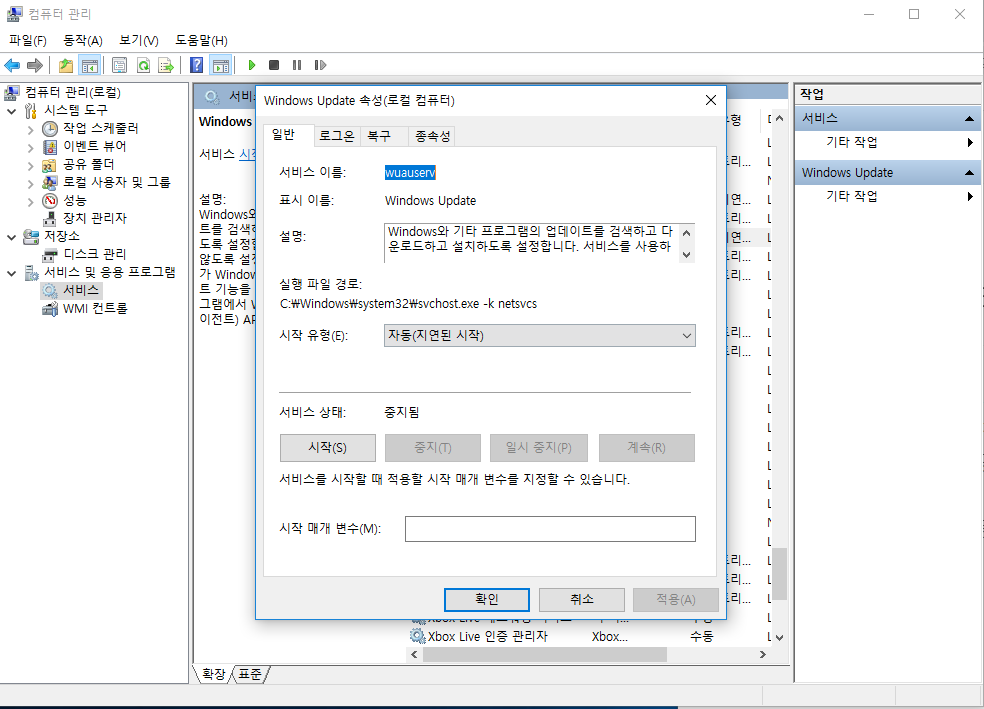Click the services list scroll right arrow
This screenshot has height=709, width=984.
click(762, 654)
